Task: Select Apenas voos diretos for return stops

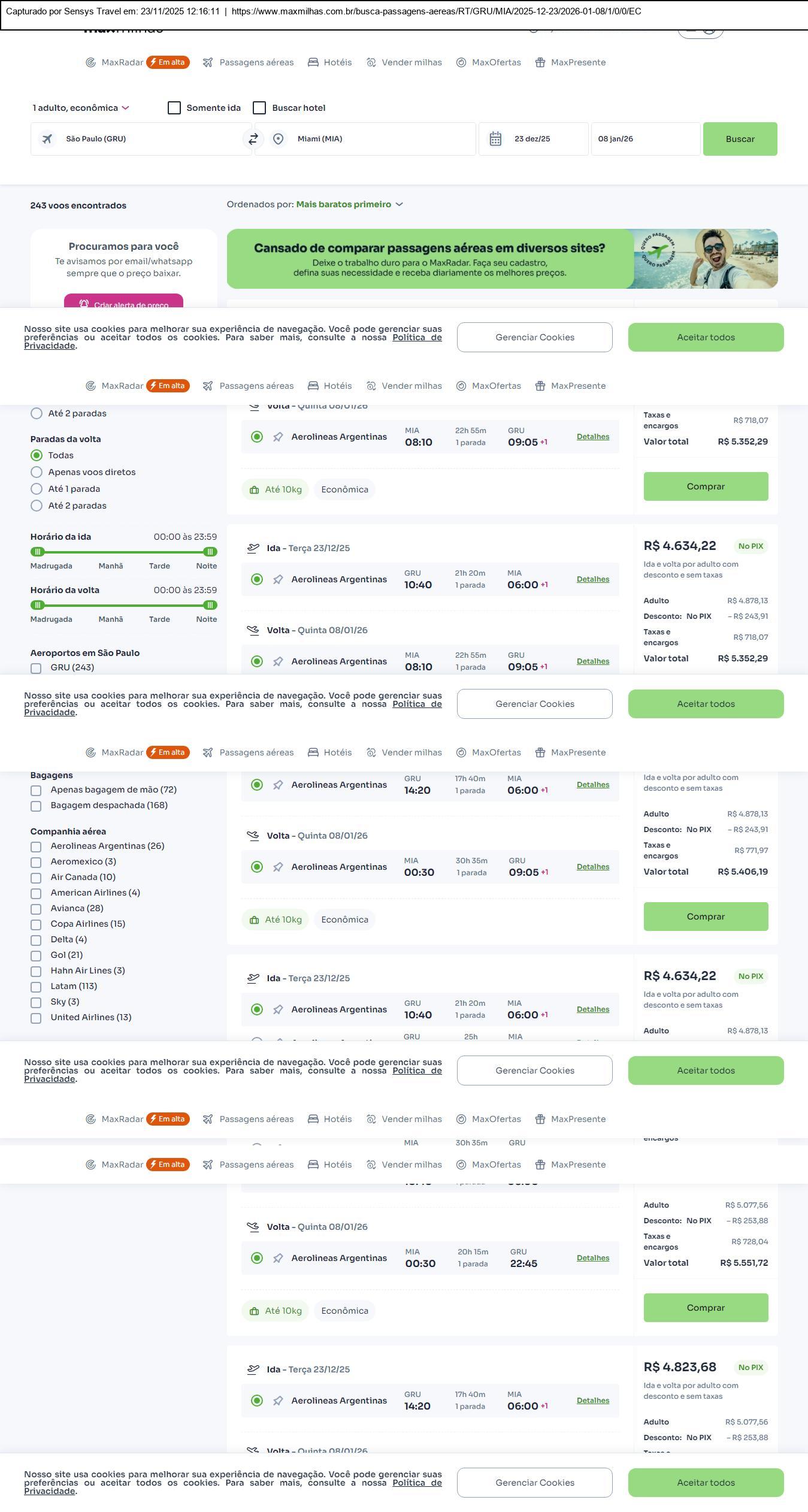Action: pos(37,472)
